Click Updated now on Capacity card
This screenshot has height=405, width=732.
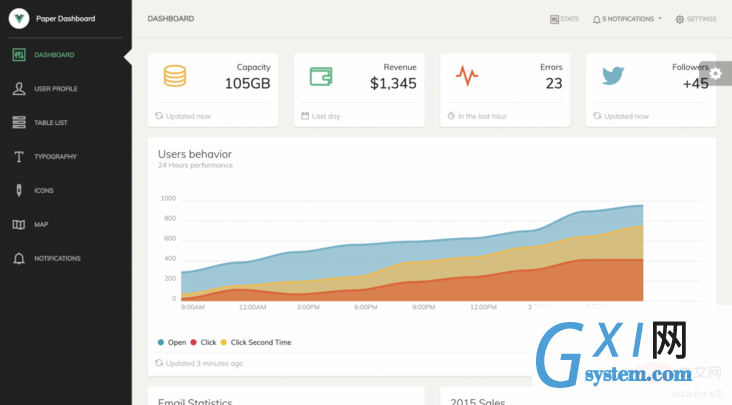[188, 116]
